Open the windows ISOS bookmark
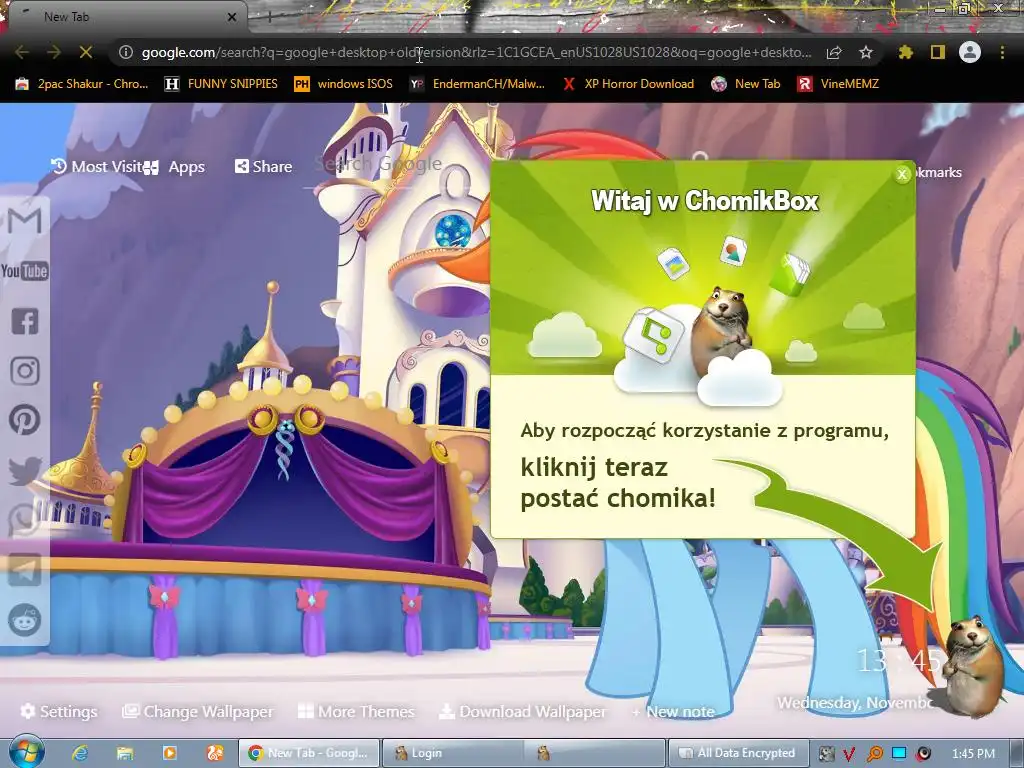The image size is (1024, 768). [344, 84]
